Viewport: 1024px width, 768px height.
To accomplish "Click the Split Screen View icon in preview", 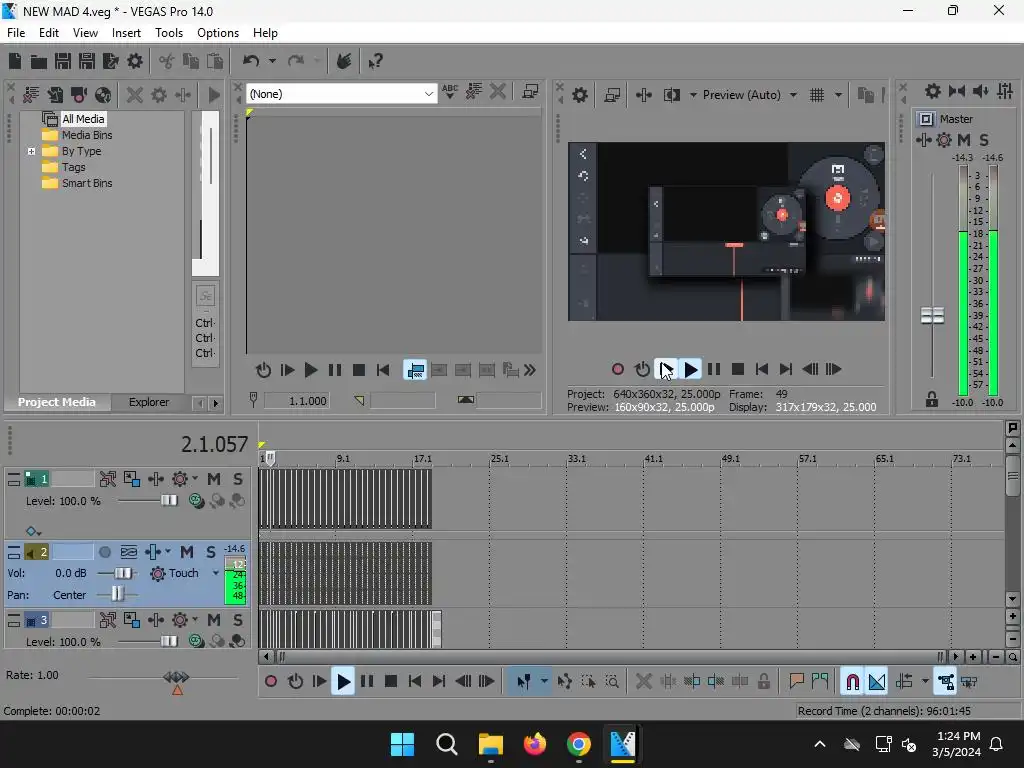I will pos(671,95).
